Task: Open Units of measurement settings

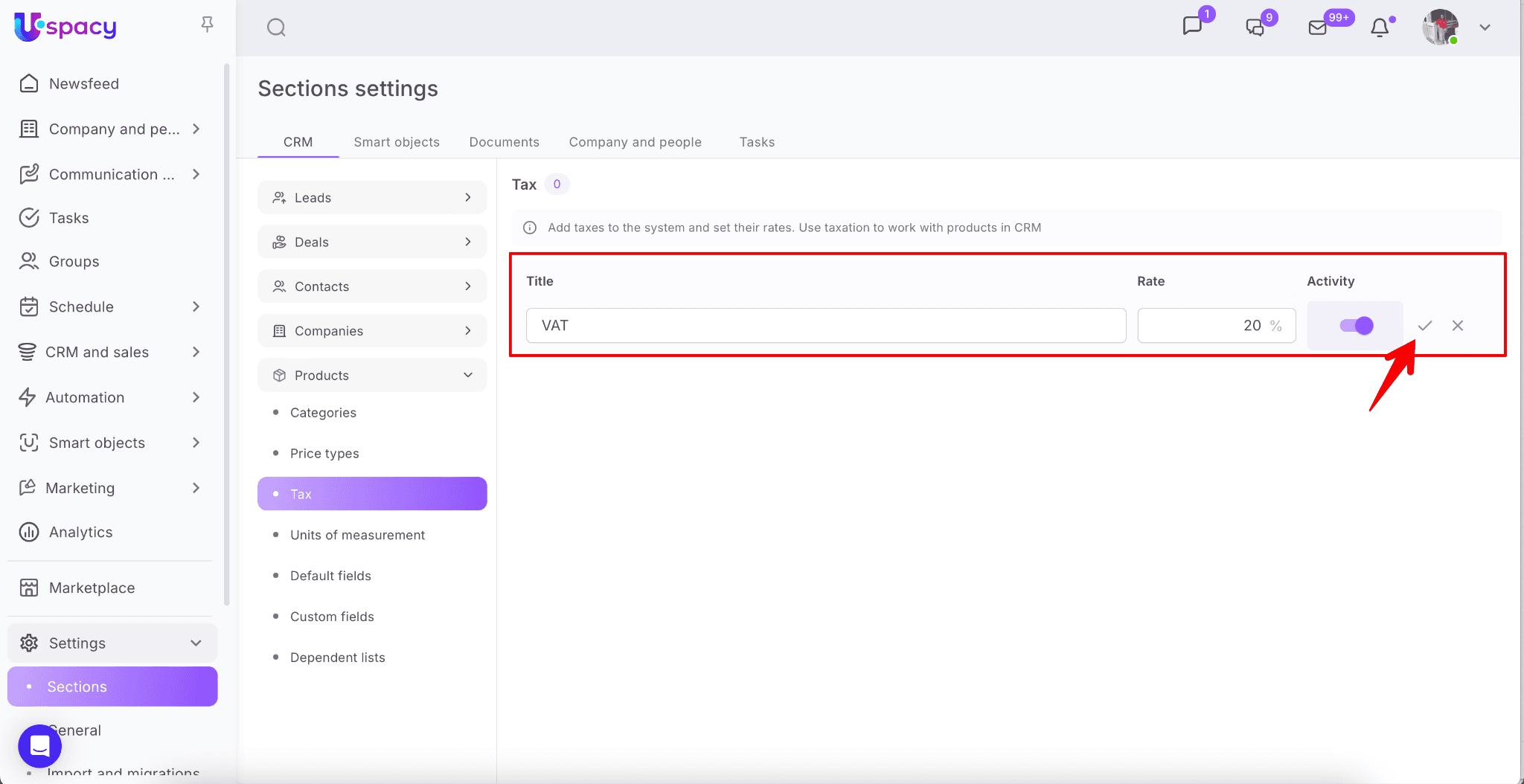Action: point(357,535)
